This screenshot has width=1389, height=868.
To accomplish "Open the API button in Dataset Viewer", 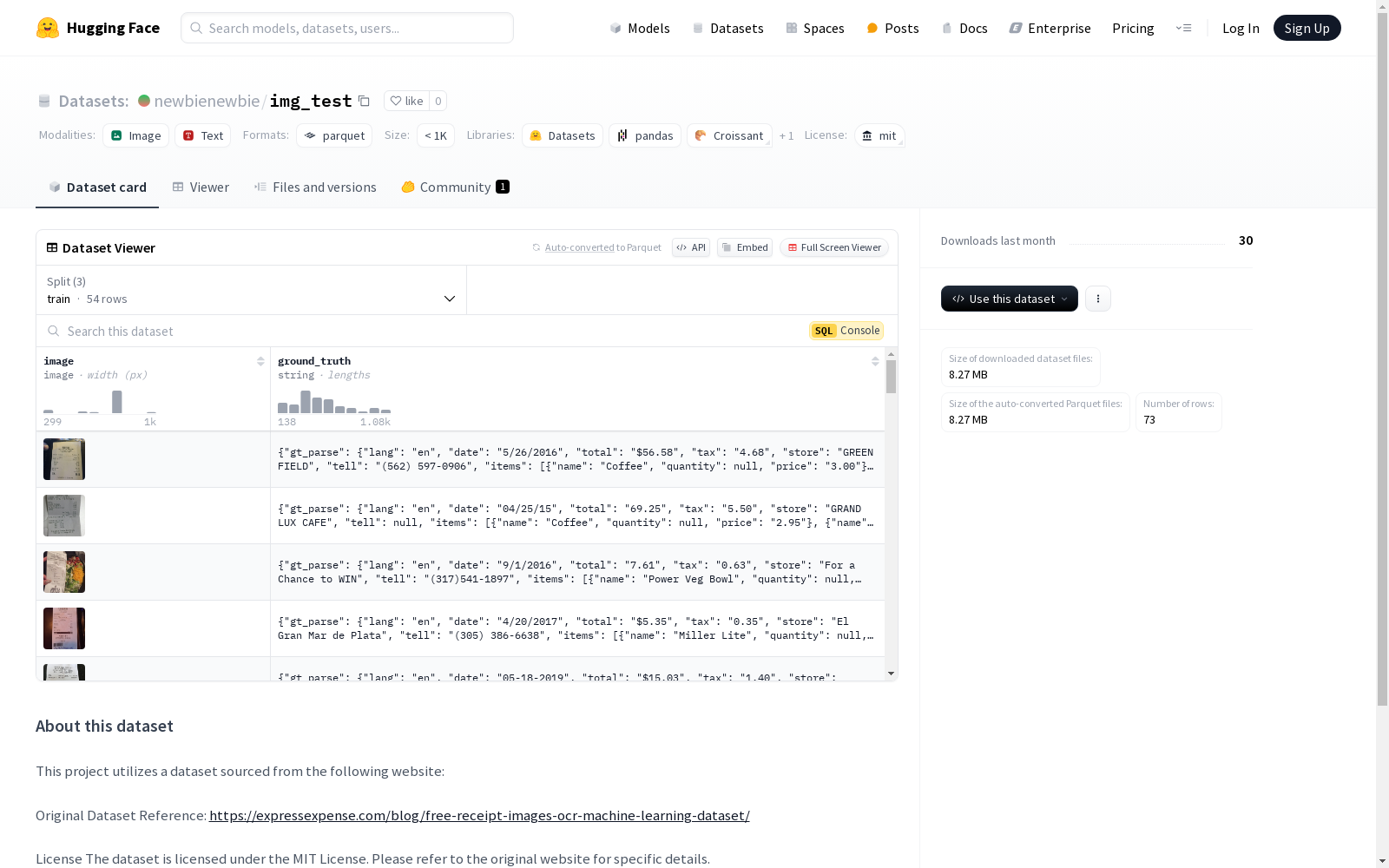I will (691, 247).
